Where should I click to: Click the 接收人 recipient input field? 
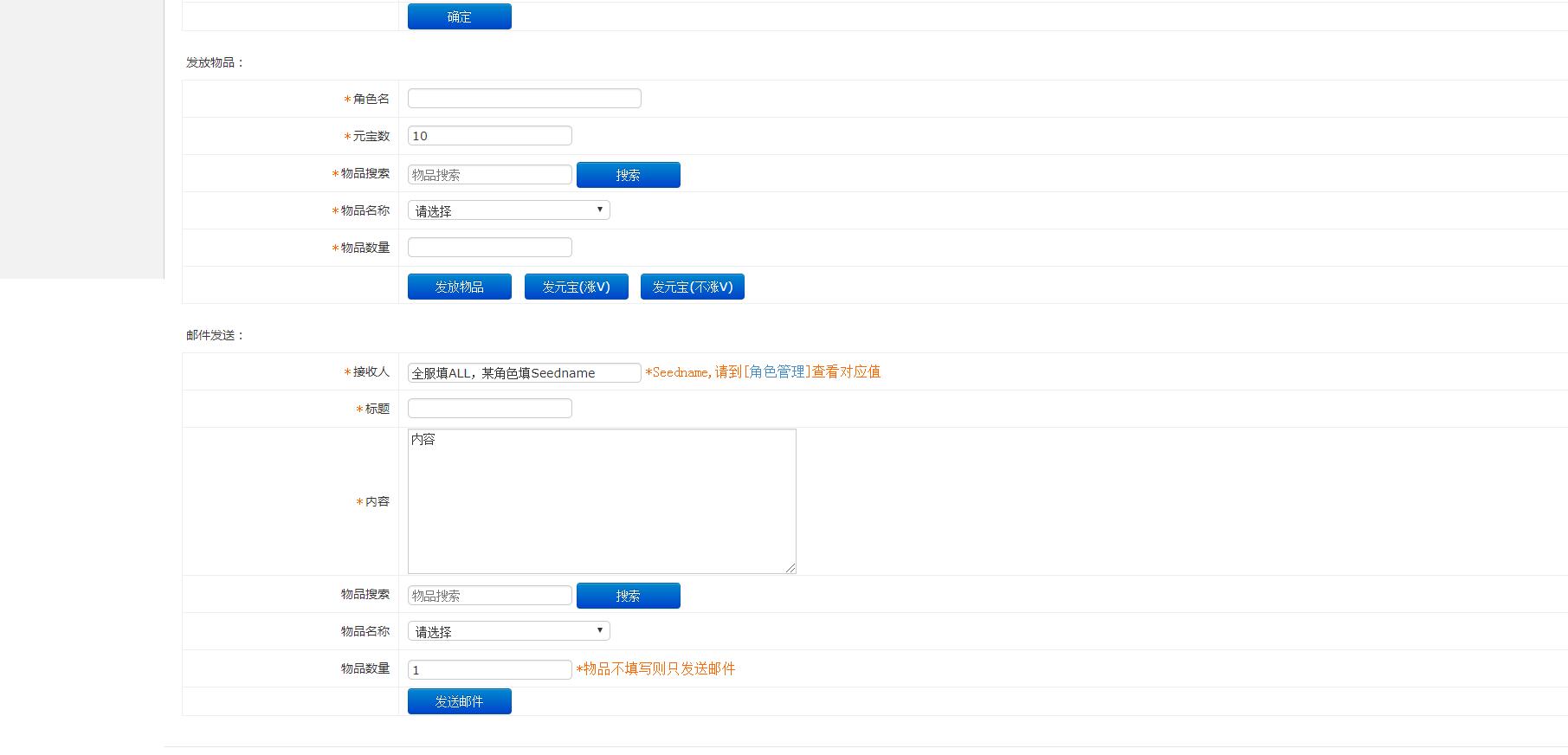tap(524, 372)
